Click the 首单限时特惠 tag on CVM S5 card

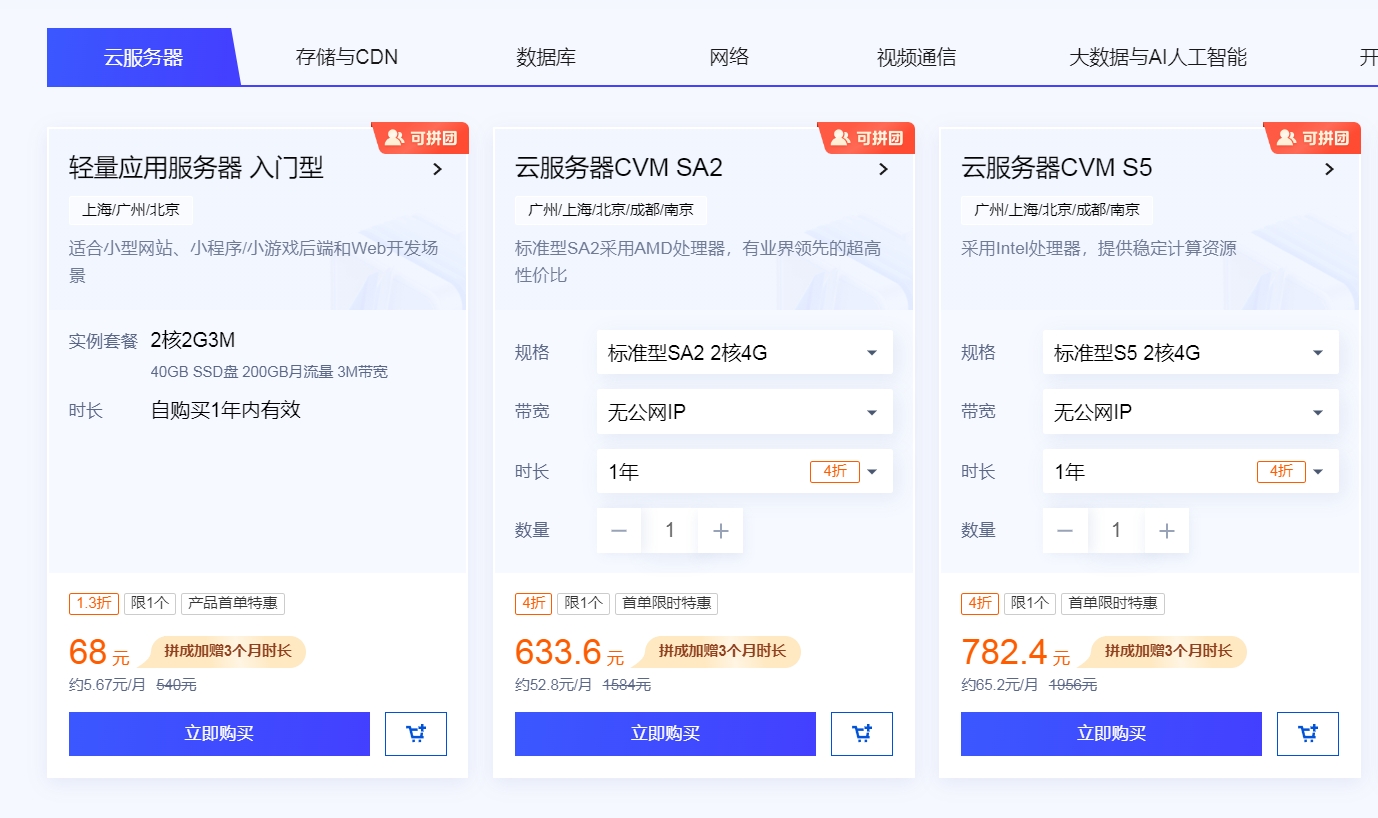(x=1113, y=604)
